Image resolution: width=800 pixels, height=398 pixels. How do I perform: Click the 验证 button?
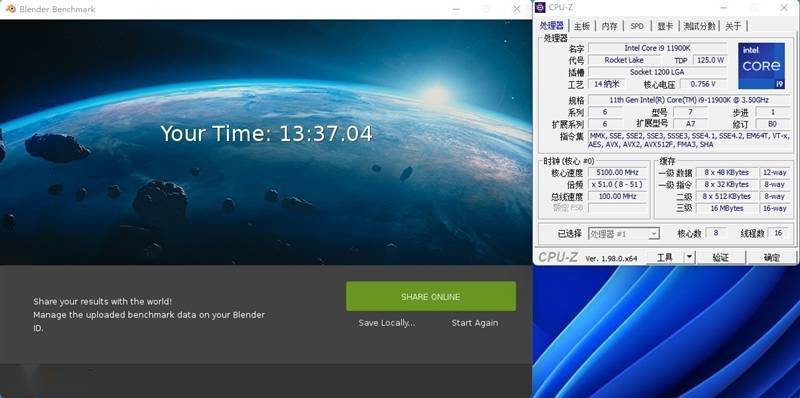click(x=720, y=258)
